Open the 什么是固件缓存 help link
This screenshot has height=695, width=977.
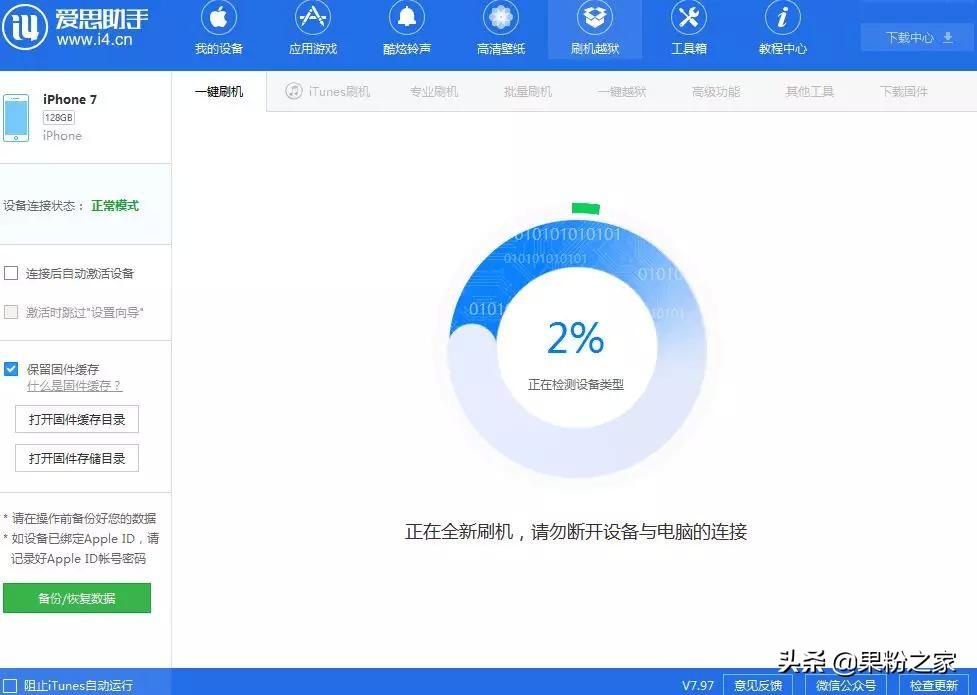coord(74,386)
